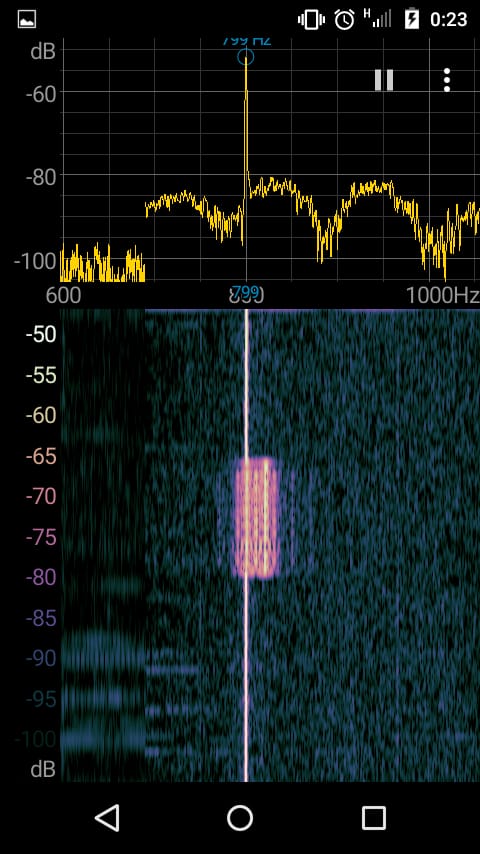Tap the Android home circle button

(240, 818)
